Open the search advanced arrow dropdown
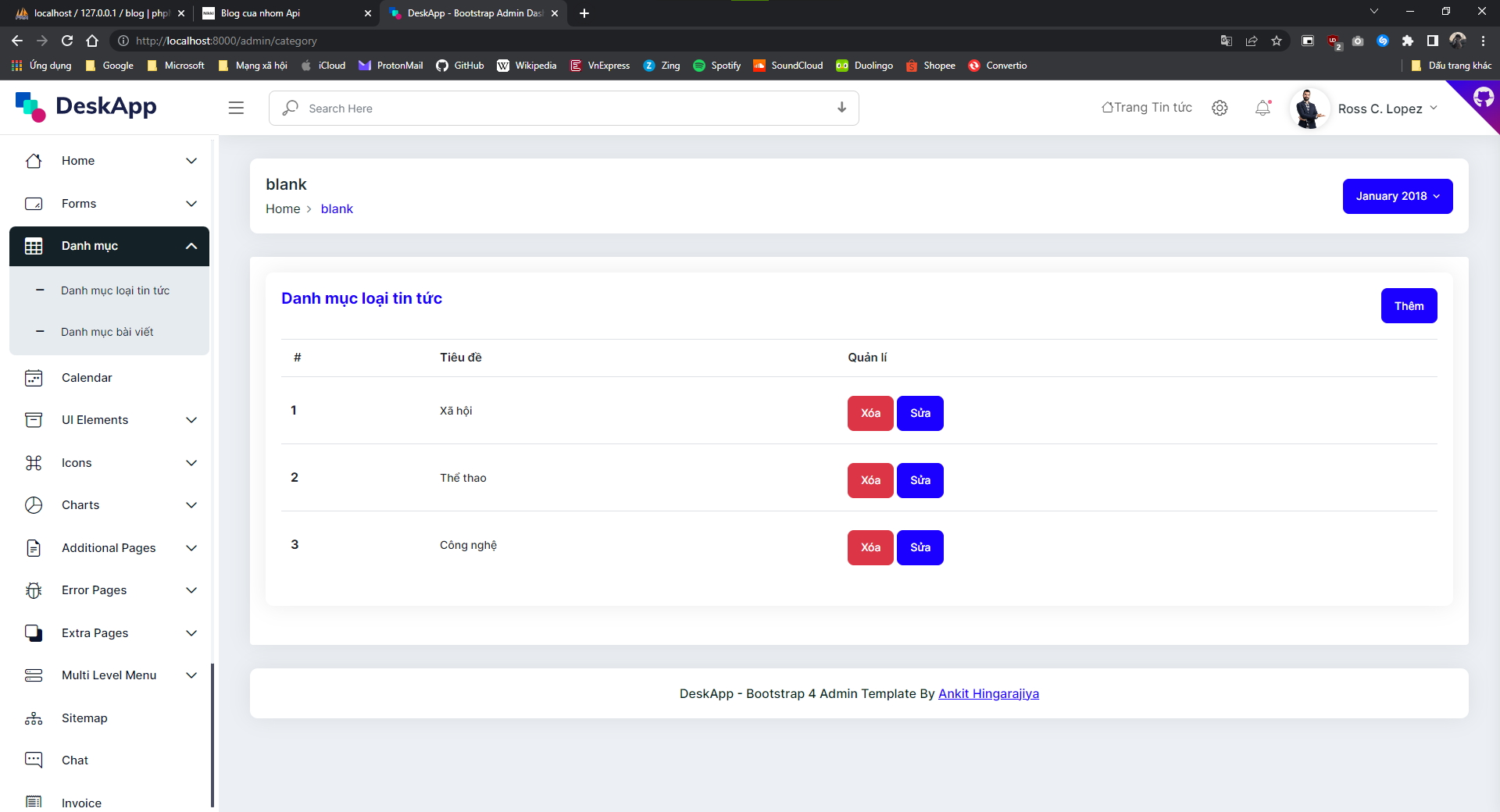 [x=841, y=108]
